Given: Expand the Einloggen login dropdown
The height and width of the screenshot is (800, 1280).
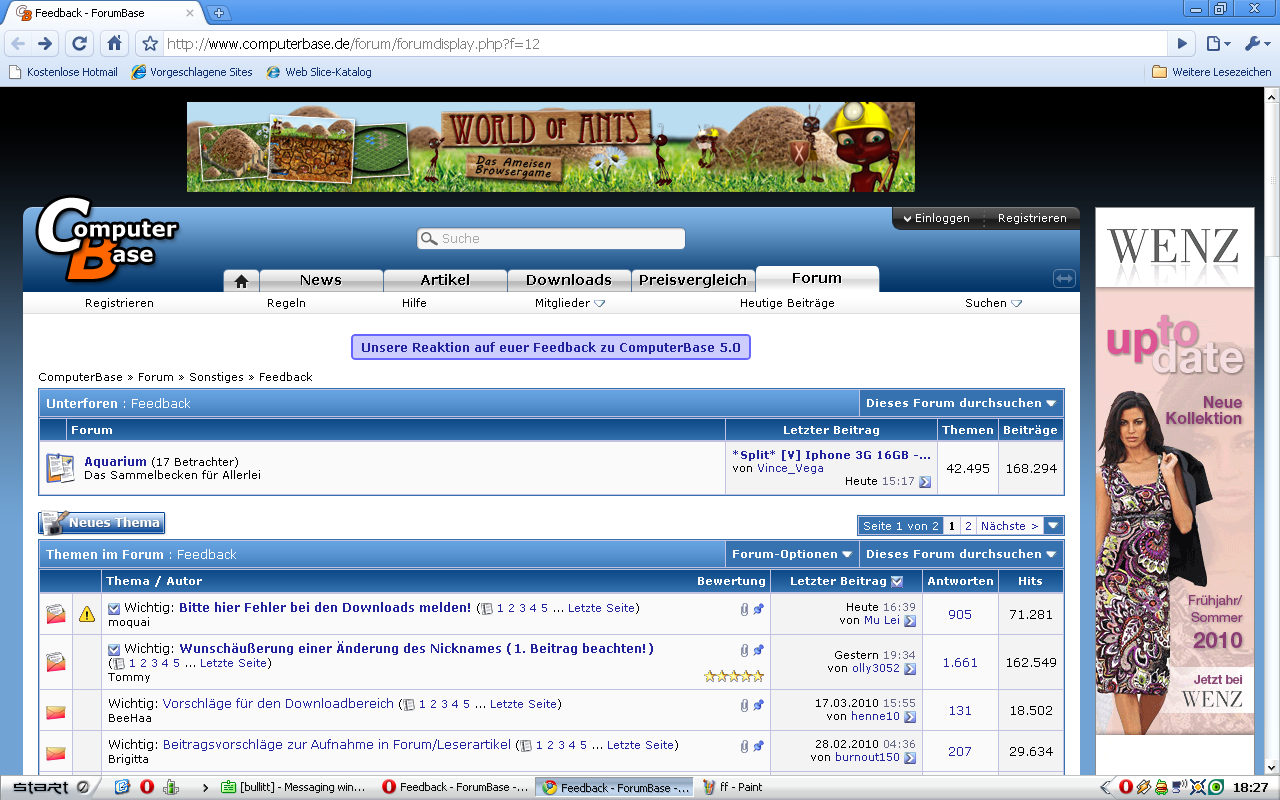Looking at the screenshot, I should 936,218.
